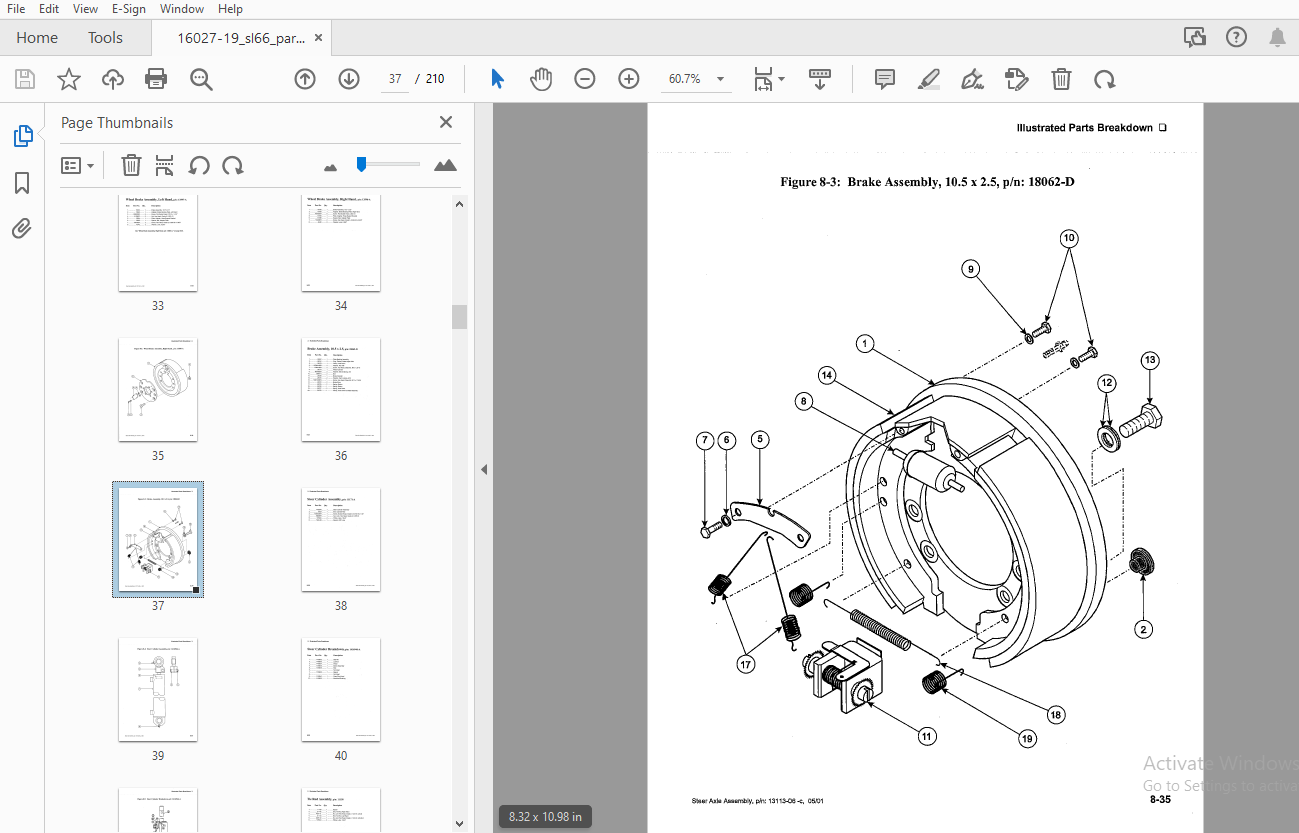Upload the file to cloud
The image size is (1299, 833).
113,79
